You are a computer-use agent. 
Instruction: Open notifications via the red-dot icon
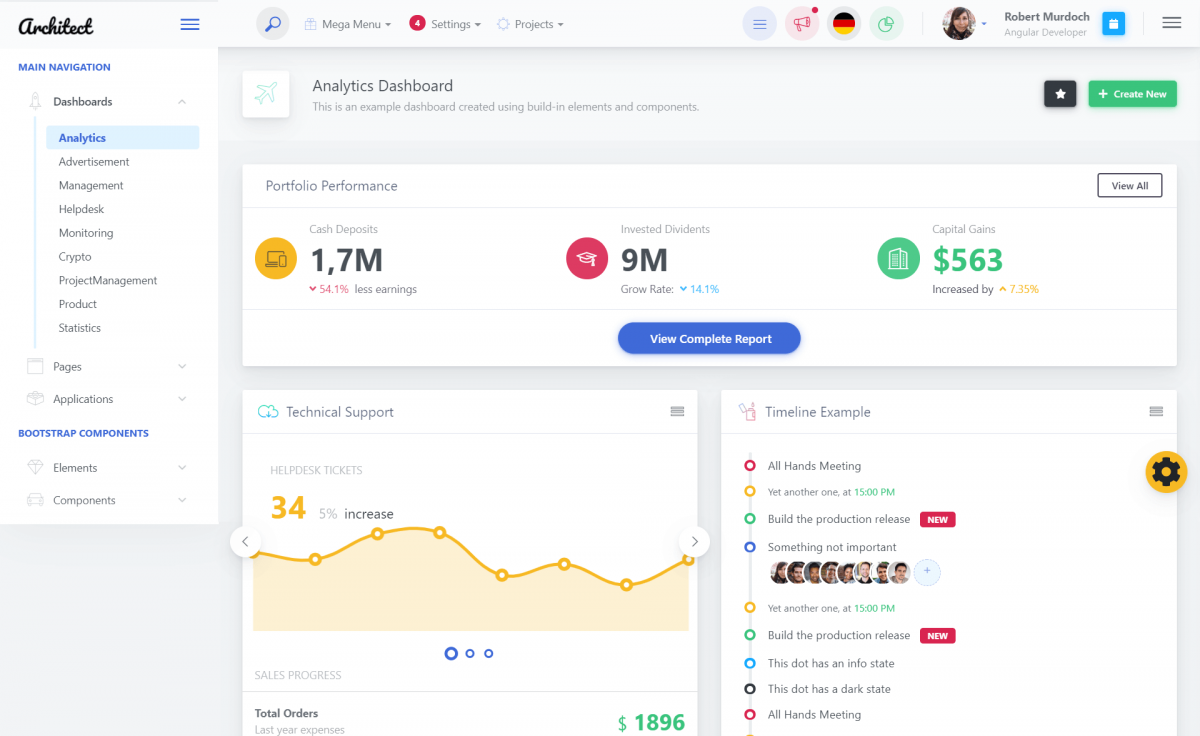point(801,23)
